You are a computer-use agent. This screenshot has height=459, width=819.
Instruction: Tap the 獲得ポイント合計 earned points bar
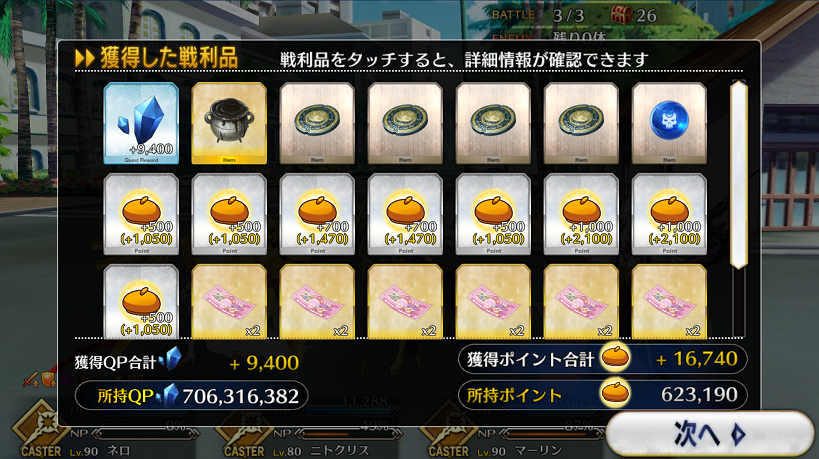click(x=603, y=359)
